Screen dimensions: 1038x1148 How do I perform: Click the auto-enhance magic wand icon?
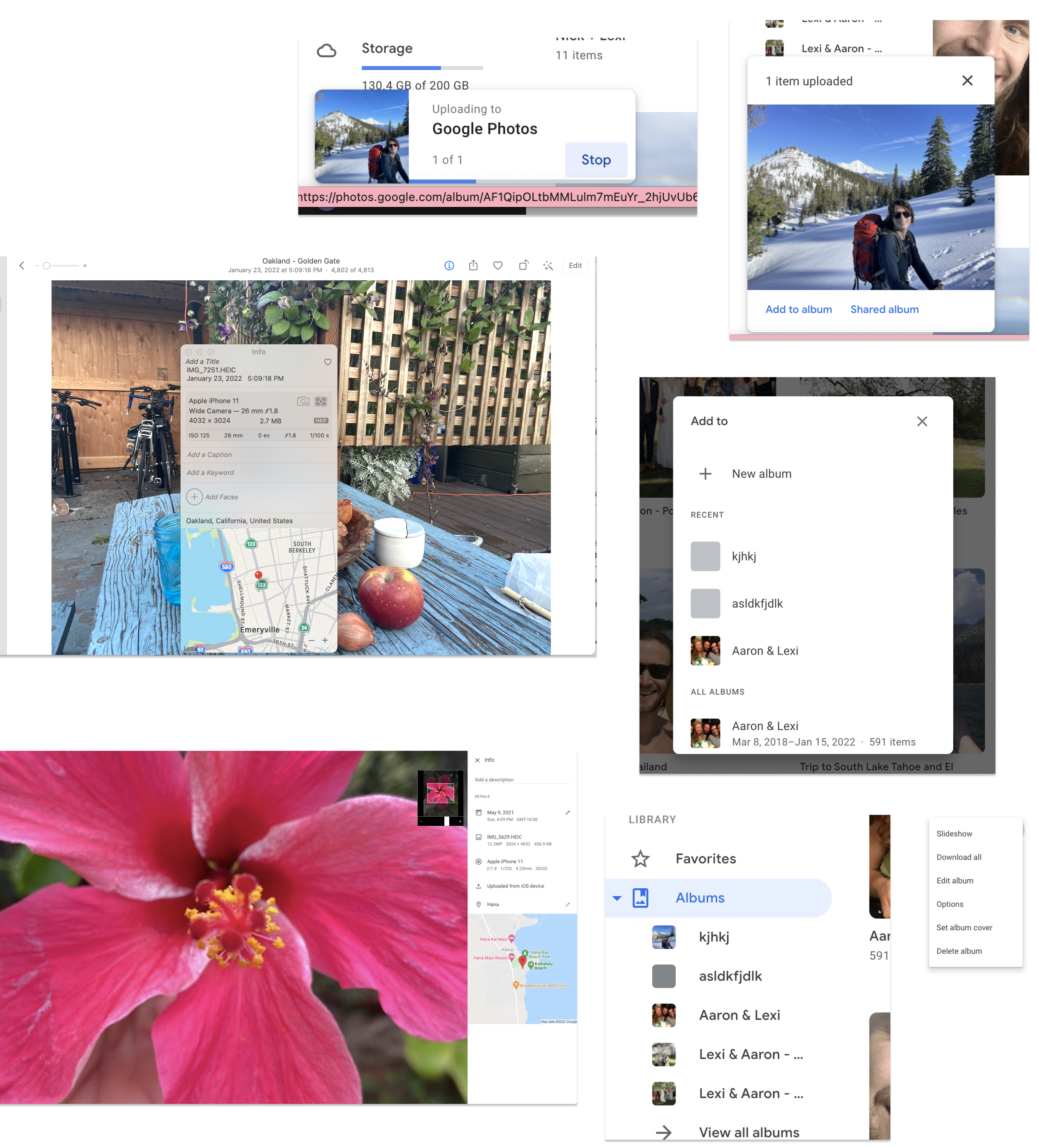pos(548,266)
